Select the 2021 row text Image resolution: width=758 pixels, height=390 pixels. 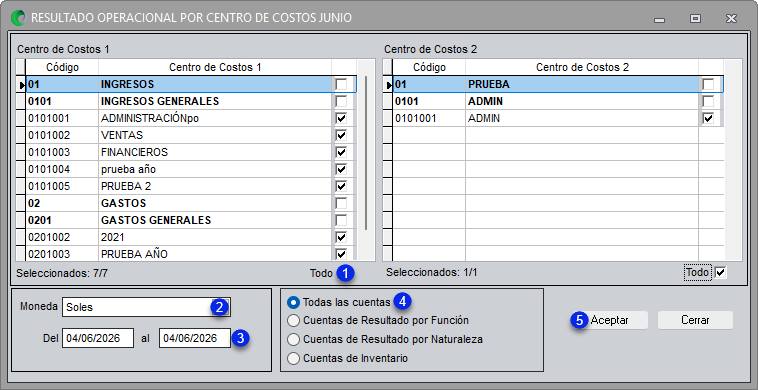112,237
